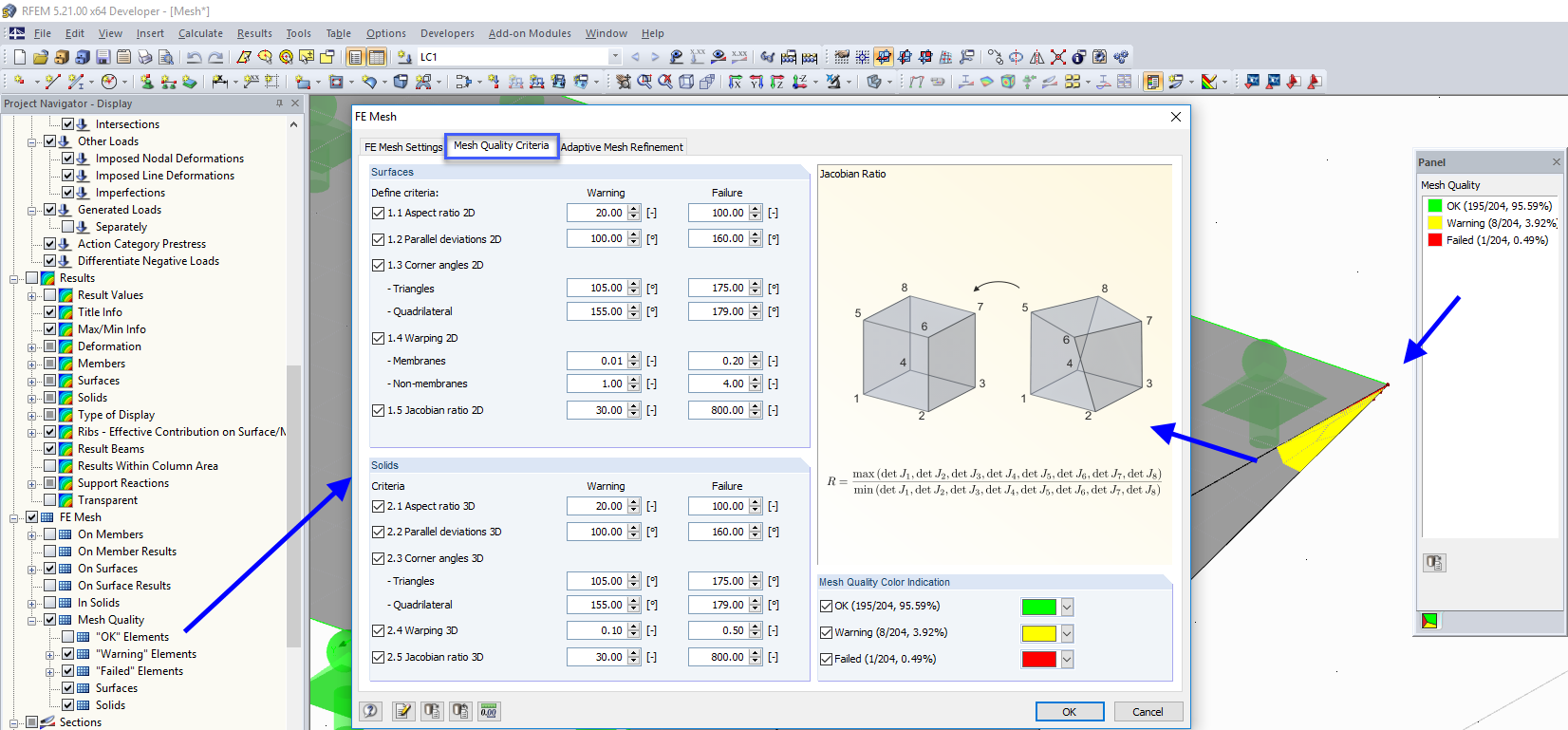Open dropdown next to green OK color
The height and width of the screenshot is (730, 1568).
pos(1067,607)
